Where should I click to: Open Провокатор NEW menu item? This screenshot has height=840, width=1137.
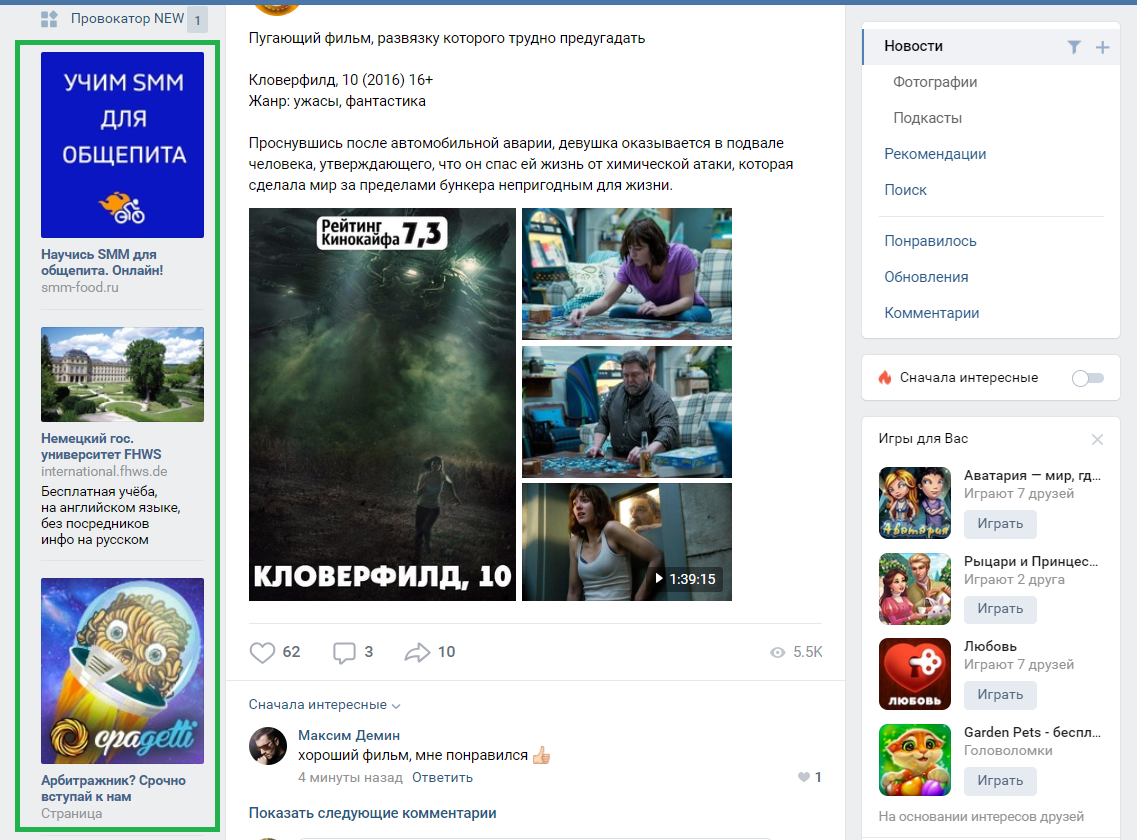pyautogui.click(x=127, y=19)
